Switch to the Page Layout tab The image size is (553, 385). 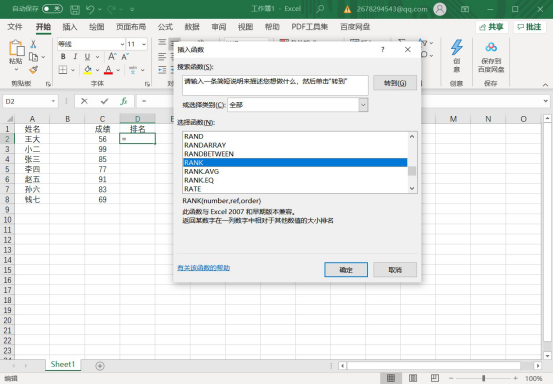click(x=131, y=27)
